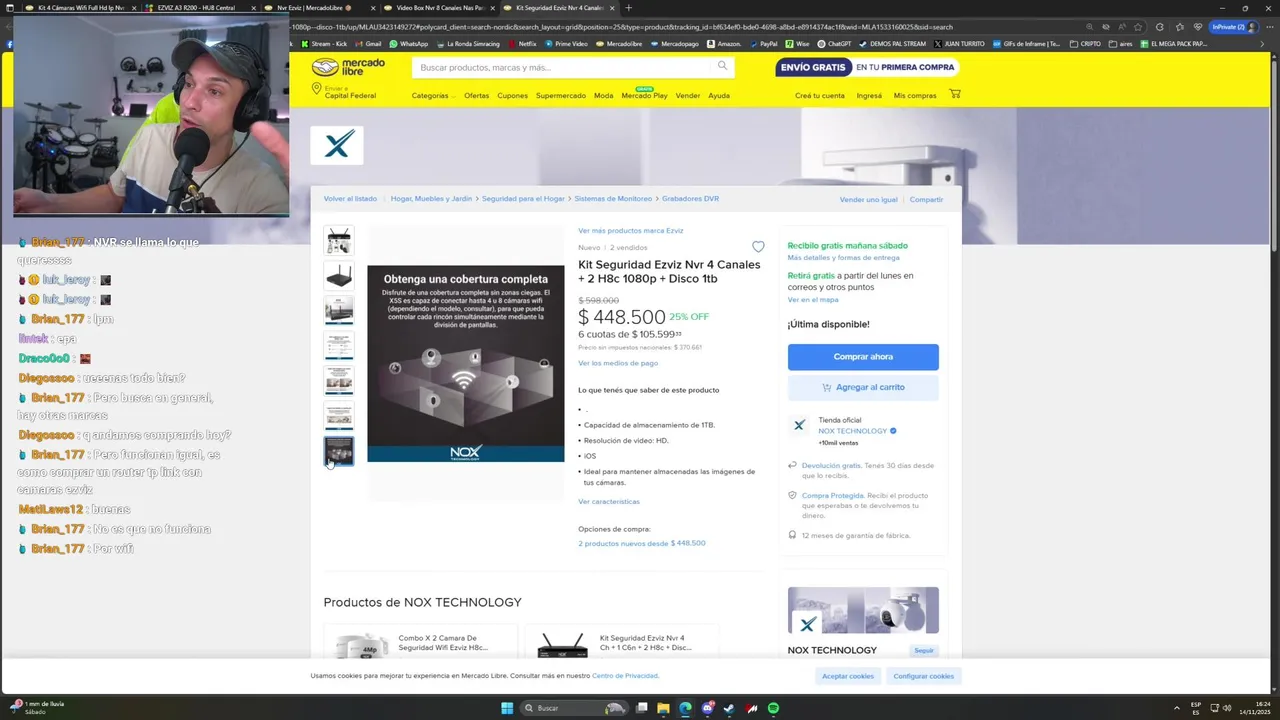Click Configurar cookies button
This screenshot has width=1280, height=720.
[923, 676]
